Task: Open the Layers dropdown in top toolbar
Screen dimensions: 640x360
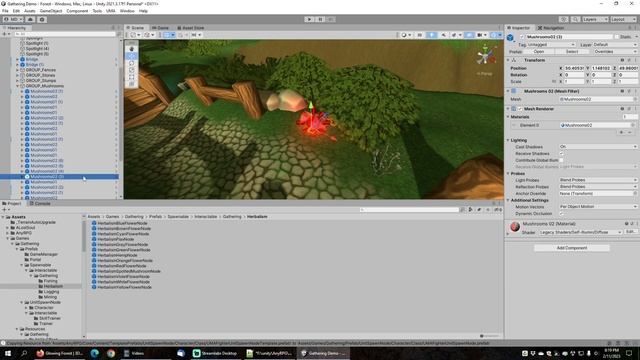Action: coord(595,19)
